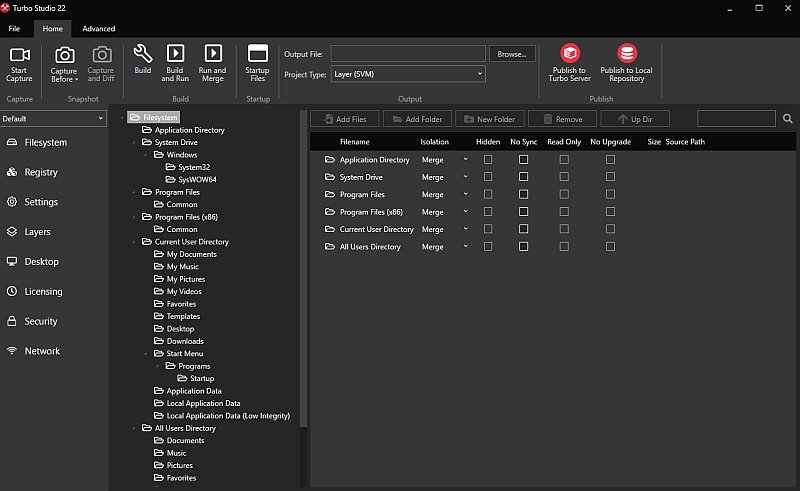
Task: Sort by Filename column header
Action: coord(355,142)
